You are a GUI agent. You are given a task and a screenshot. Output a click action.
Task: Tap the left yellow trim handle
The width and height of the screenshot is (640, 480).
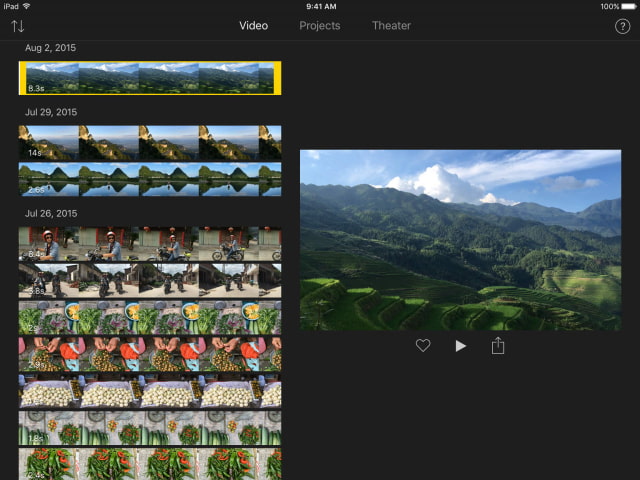(x=22, y=78)
